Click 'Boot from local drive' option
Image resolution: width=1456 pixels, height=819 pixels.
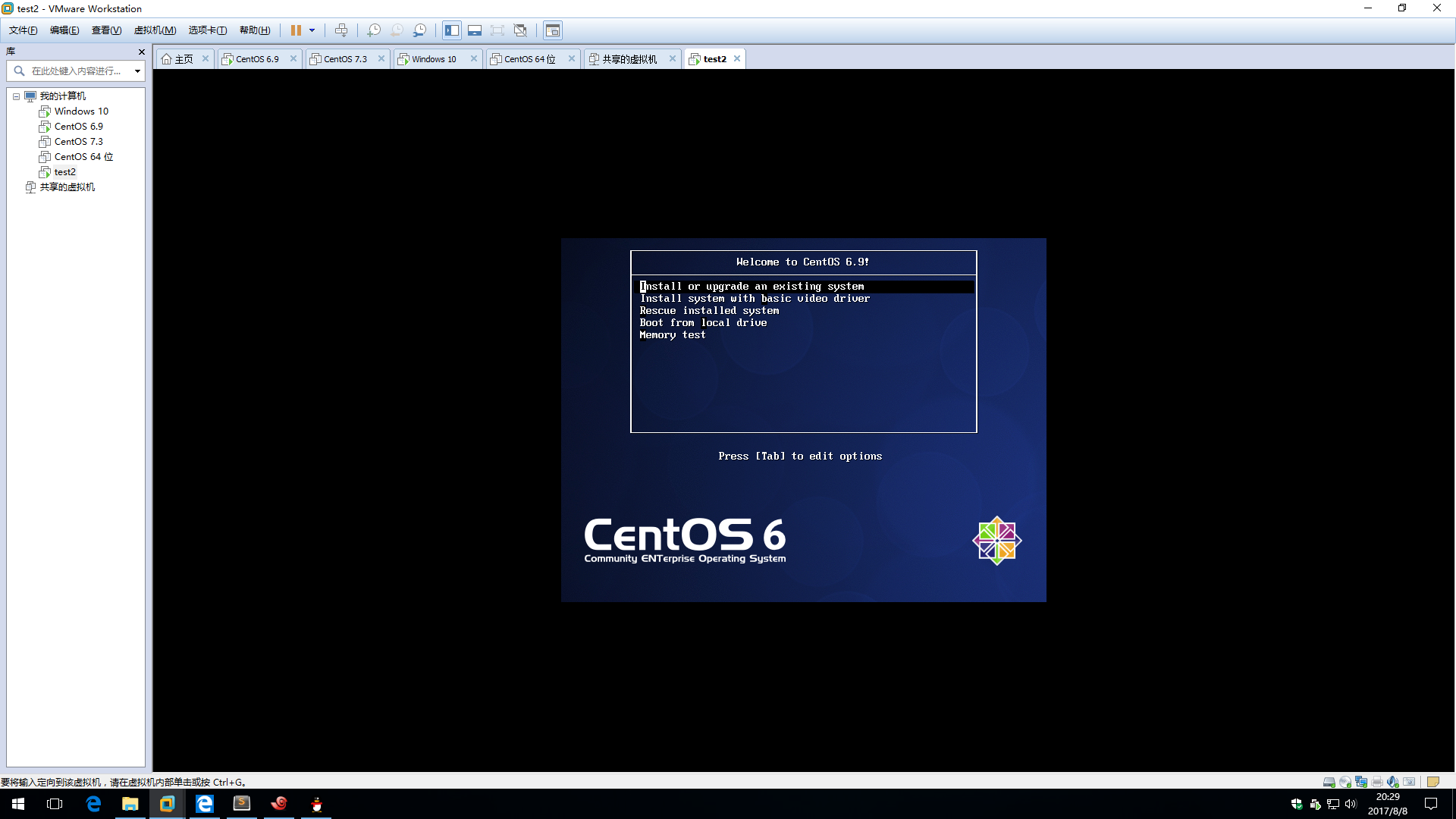pos(703,323)
